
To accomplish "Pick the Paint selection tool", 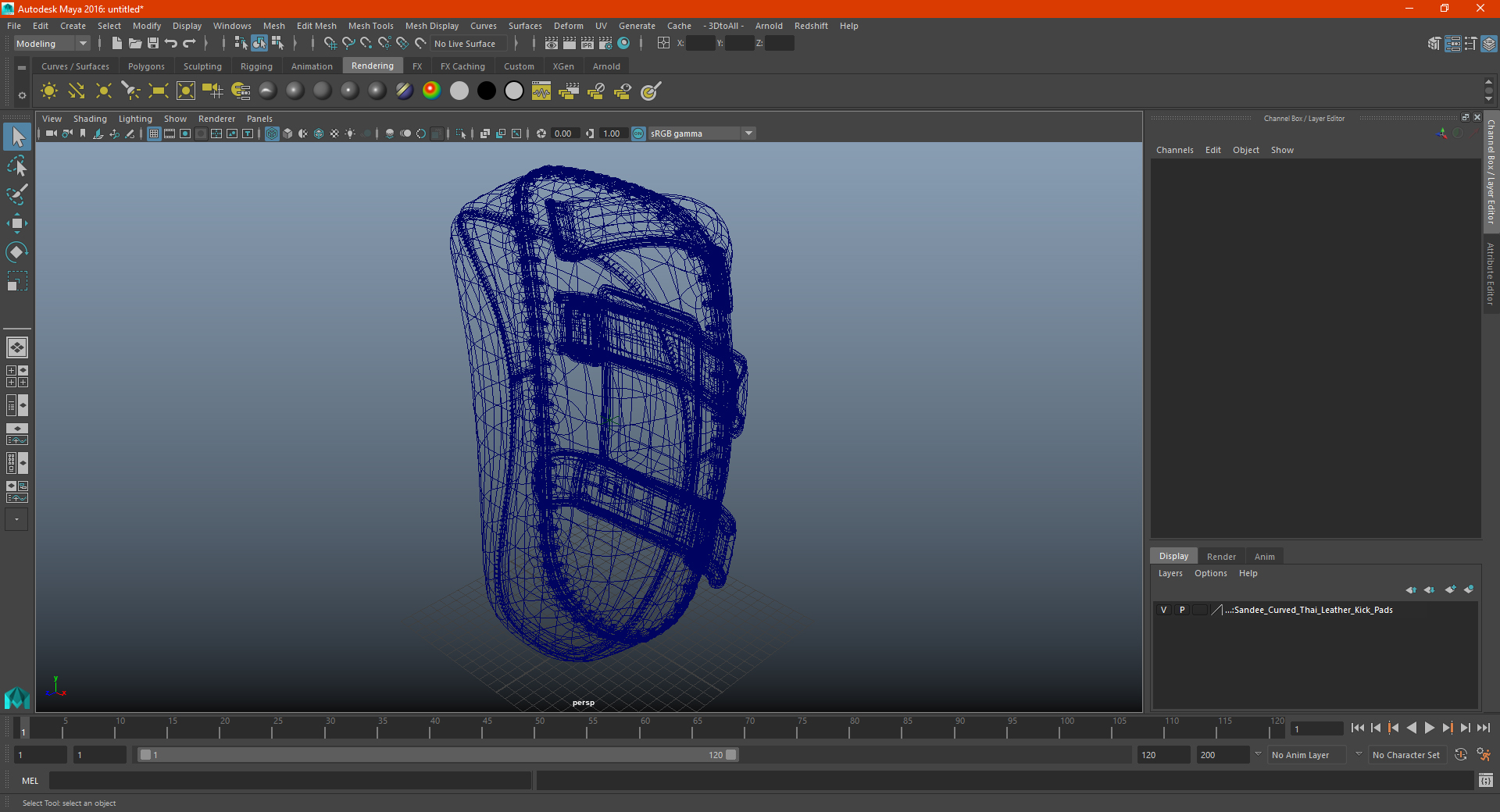I will click(x=17, y=194).
